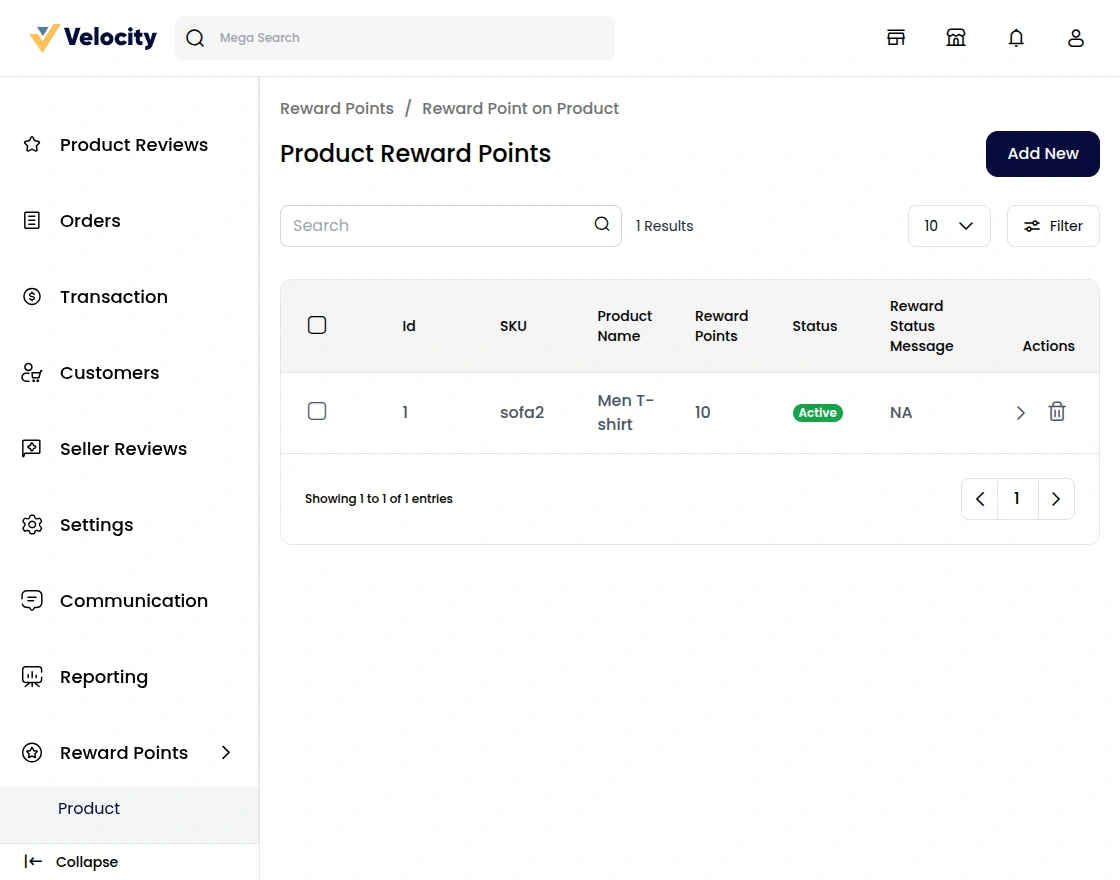Click the SKU column header
Screen dimensions: 1120x880
(513, 326)
